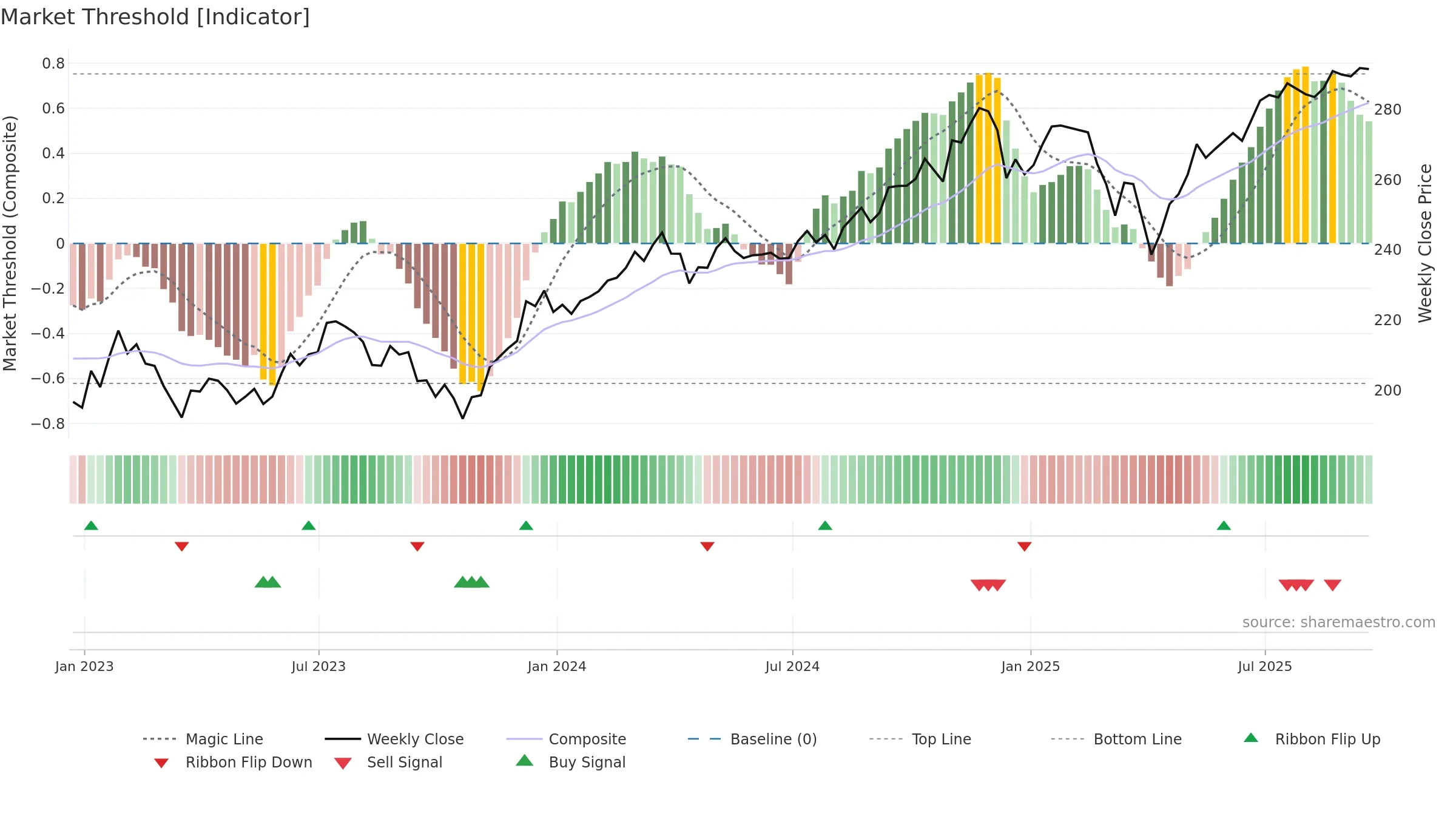Click the lone sell signal in August 2025

1332,585
